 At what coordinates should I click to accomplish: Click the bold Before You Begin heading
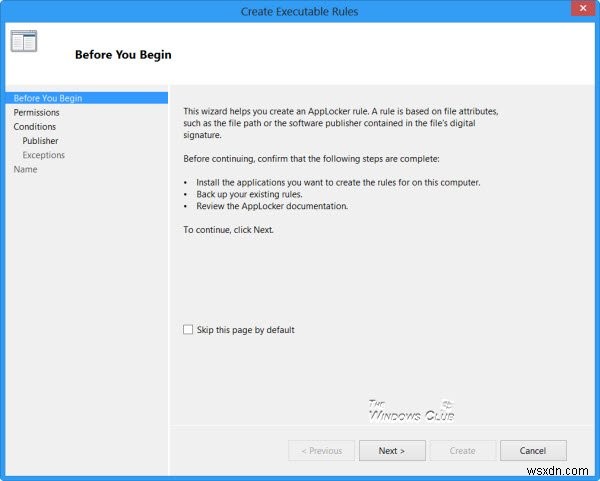(123, 55)
